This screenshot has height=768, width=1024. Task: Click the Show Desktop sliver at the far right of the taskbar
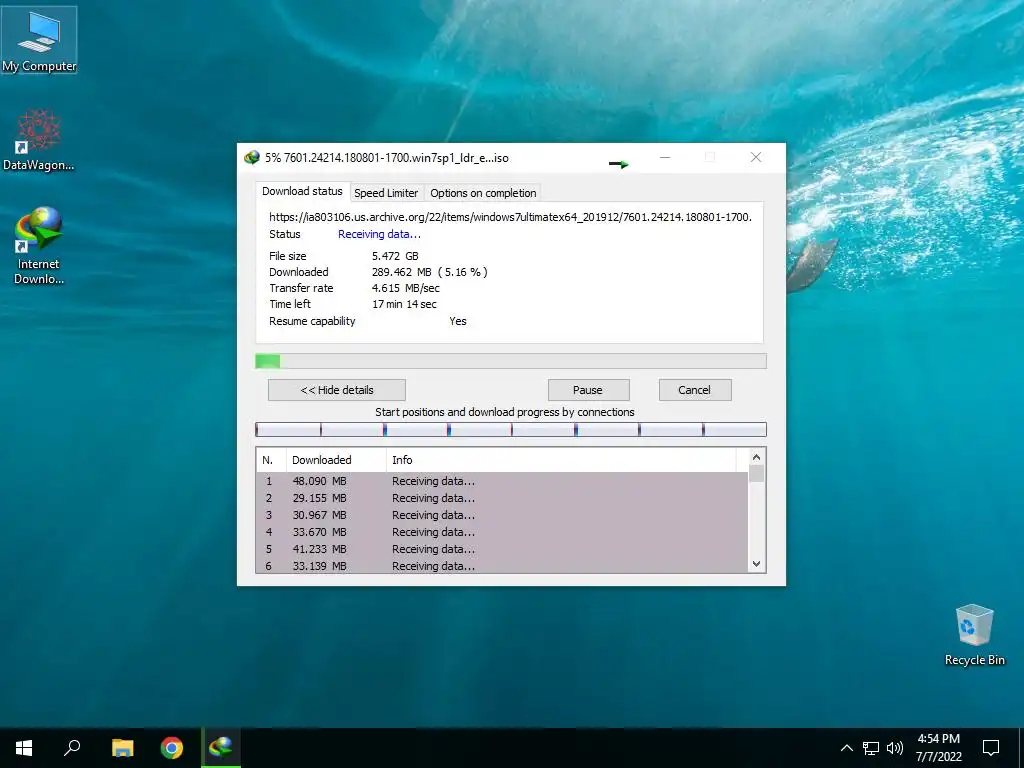point(1021,748)
